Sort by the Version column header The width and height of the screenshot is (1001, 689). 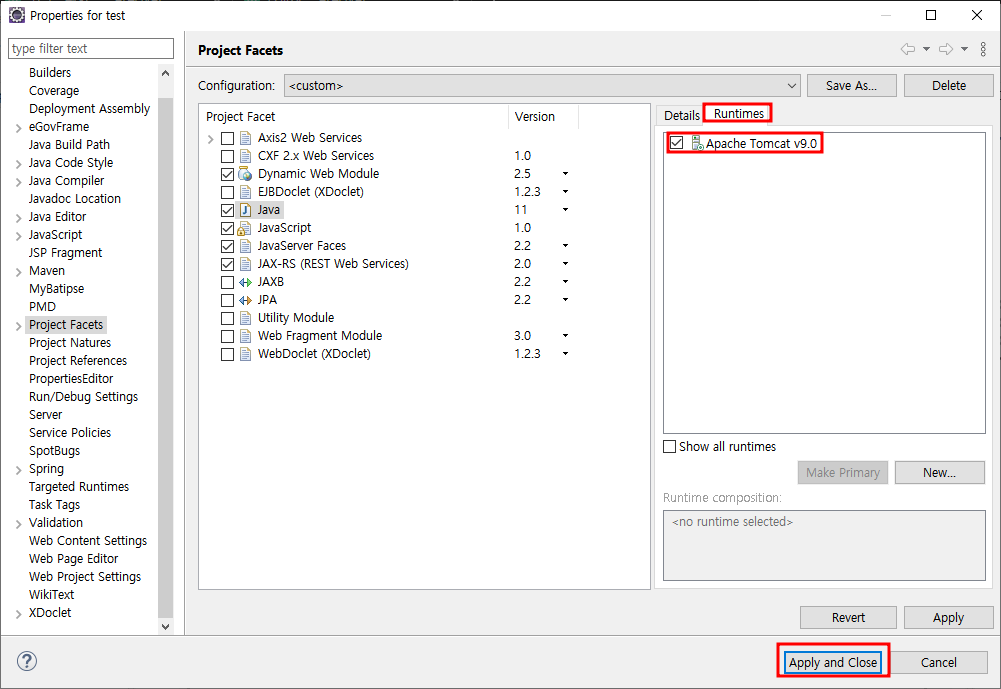point(543,117)
